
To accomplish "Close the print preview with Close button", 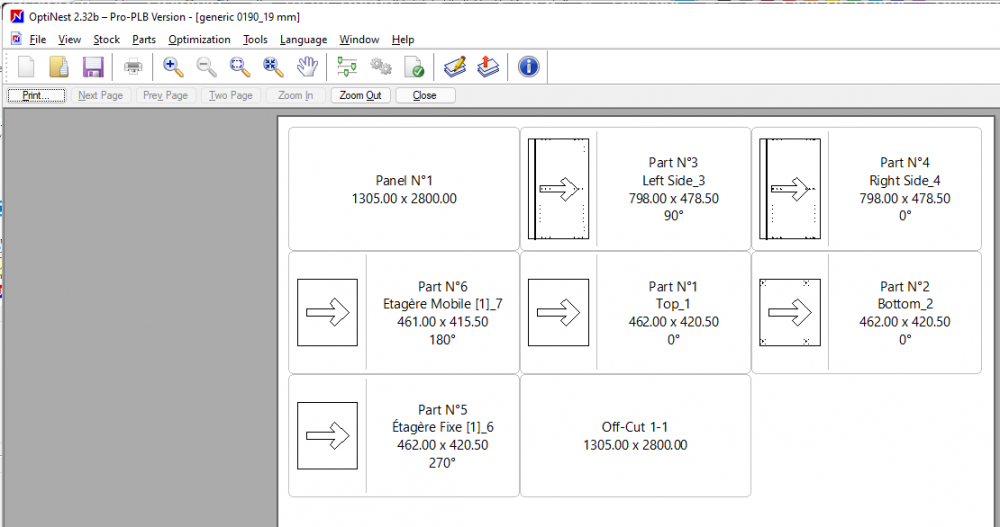I will [x=425, y=95].
